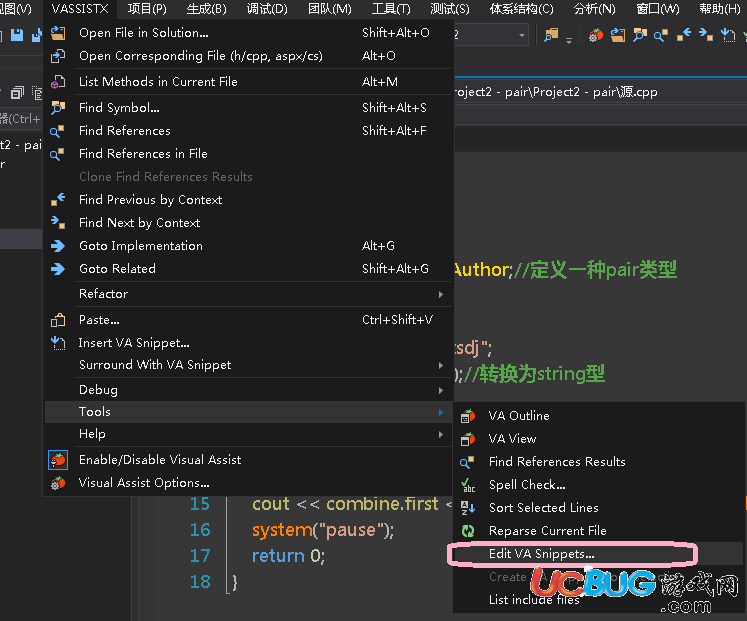
Task: Click the return 0 statement on line 17
Action: click(288, 556)
